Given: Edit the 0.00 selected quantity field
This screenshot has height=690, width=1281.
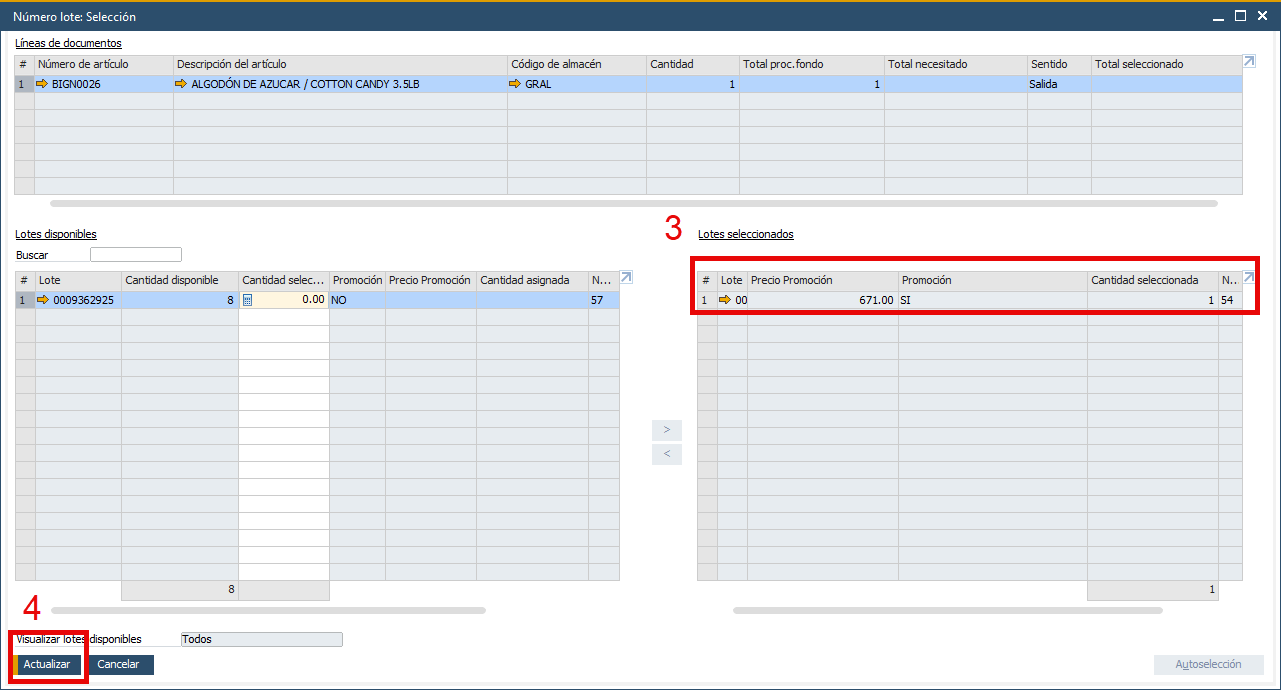Looking at the screenshot, I should point(283,299).
